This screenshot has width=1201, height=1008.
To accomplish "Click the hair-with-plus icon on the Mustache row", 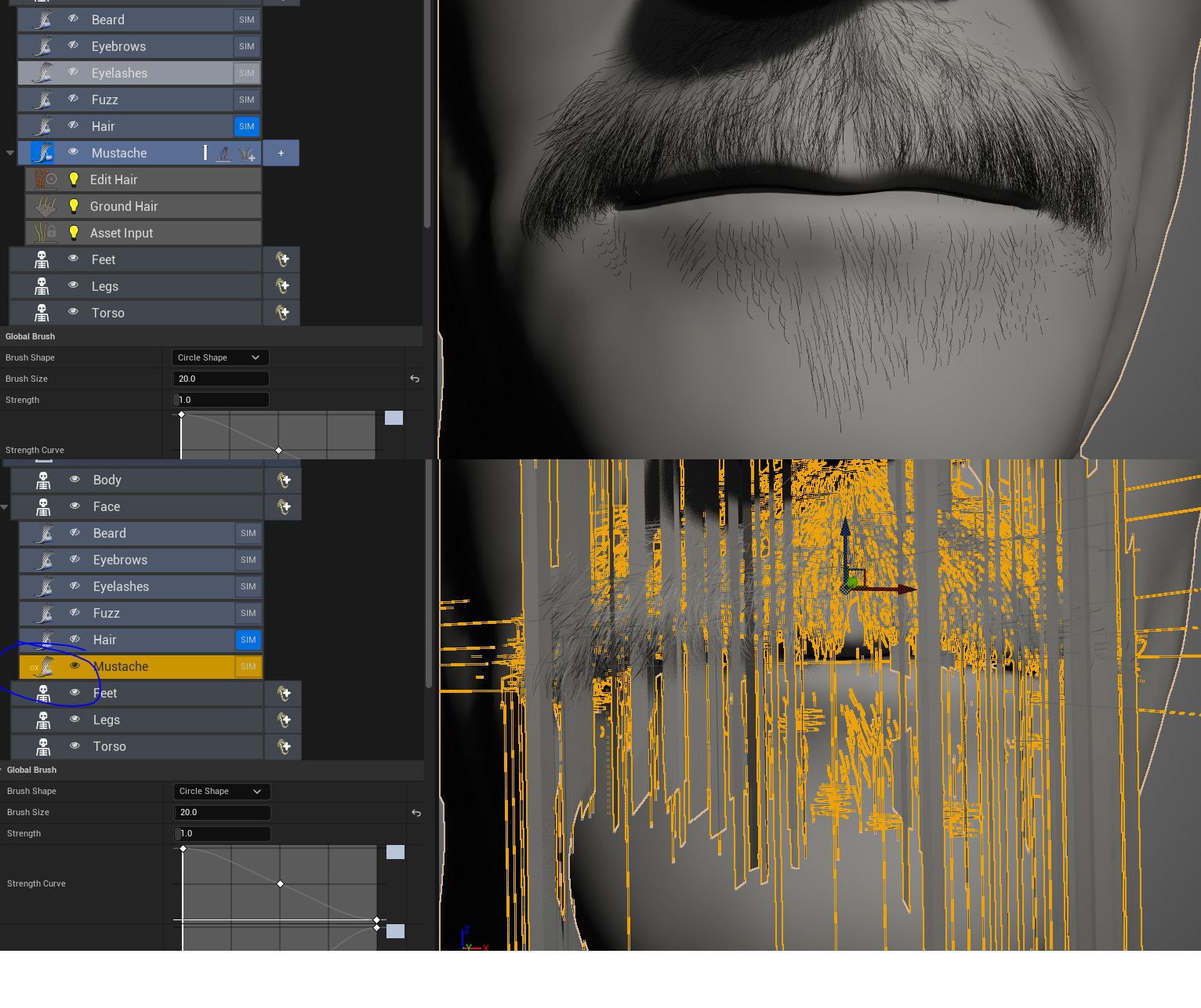I will coord(248,154).
